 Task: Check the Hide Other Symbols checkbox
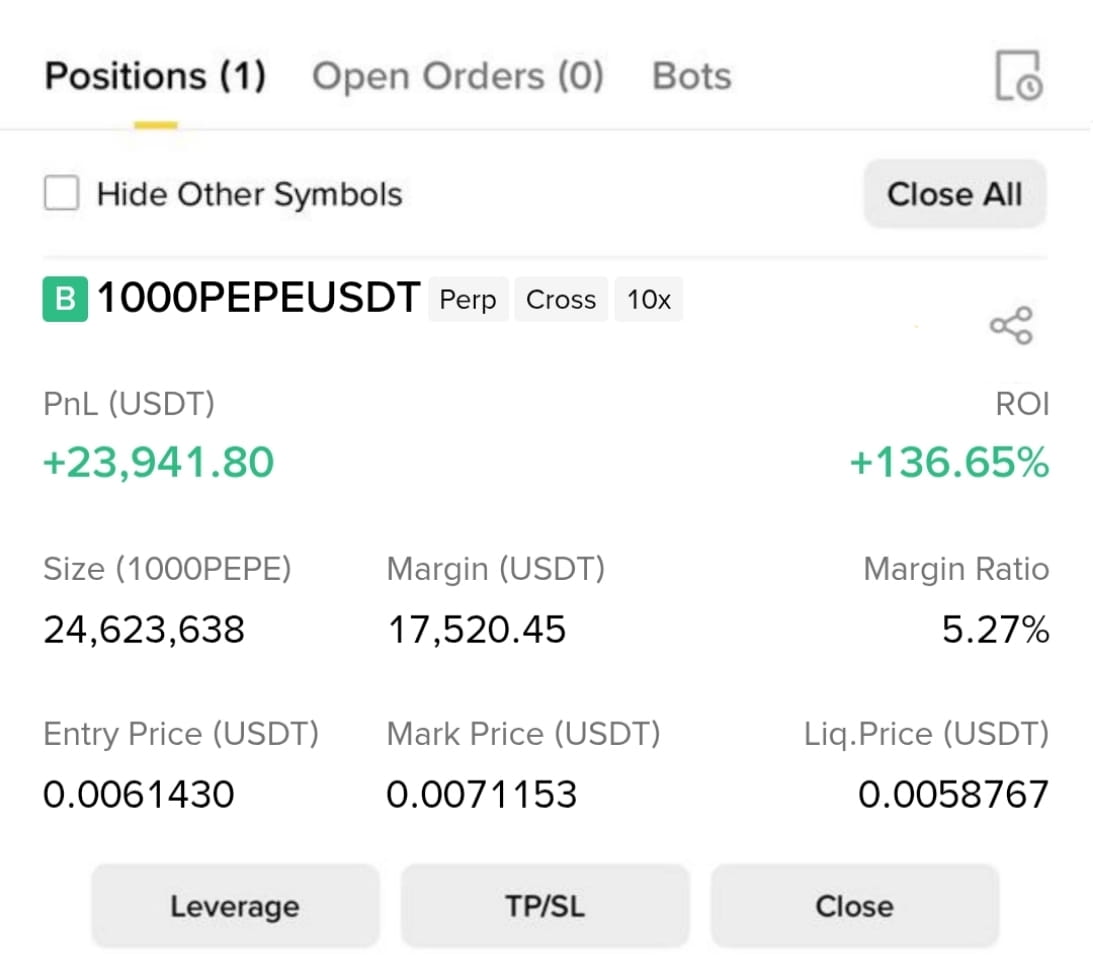(x=61, y=192)
